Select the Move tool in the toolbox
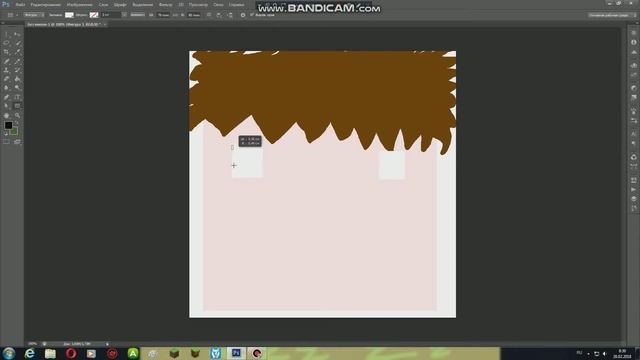 click(x=17, y=35)
